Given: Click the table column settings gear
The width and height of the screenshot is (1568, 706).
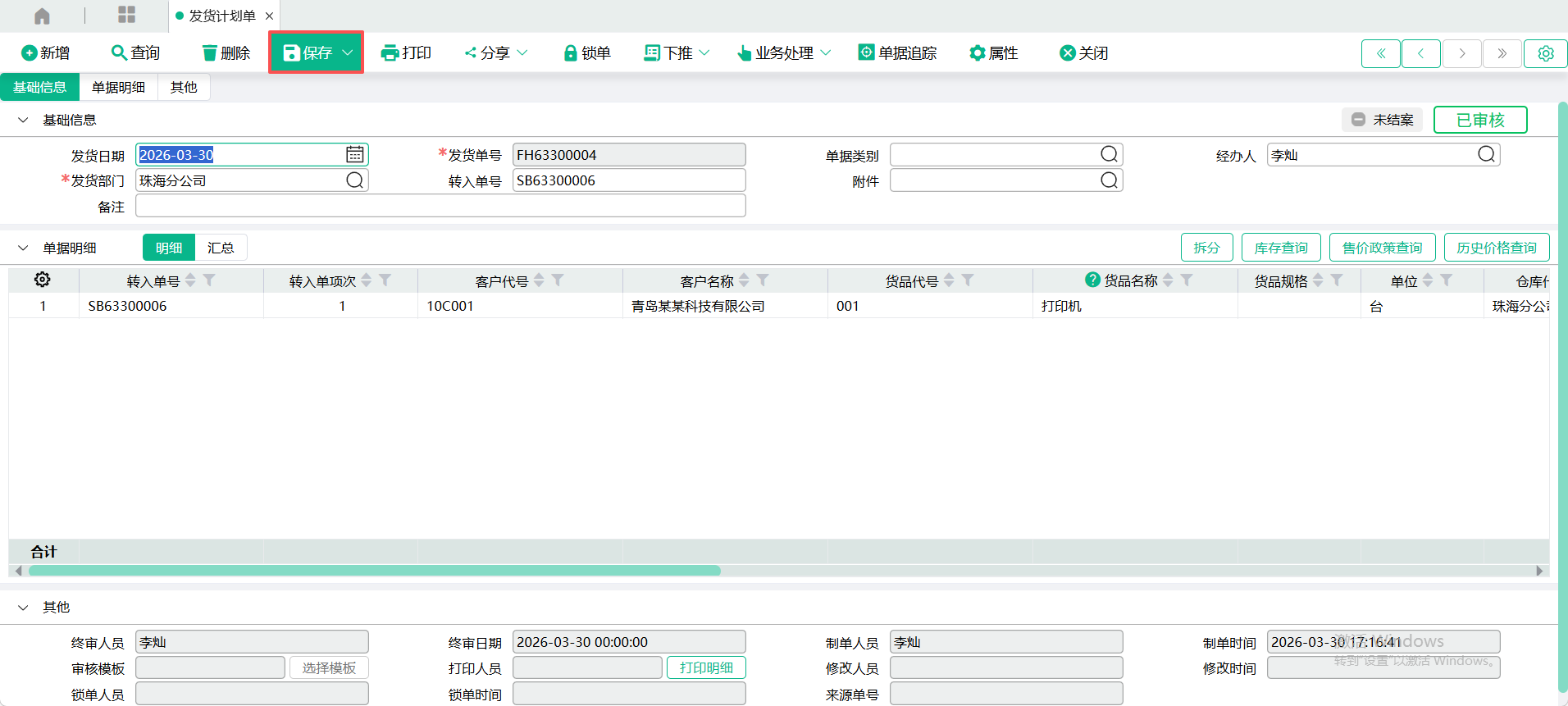Looking at the screenshot, I should click(43, 280).
